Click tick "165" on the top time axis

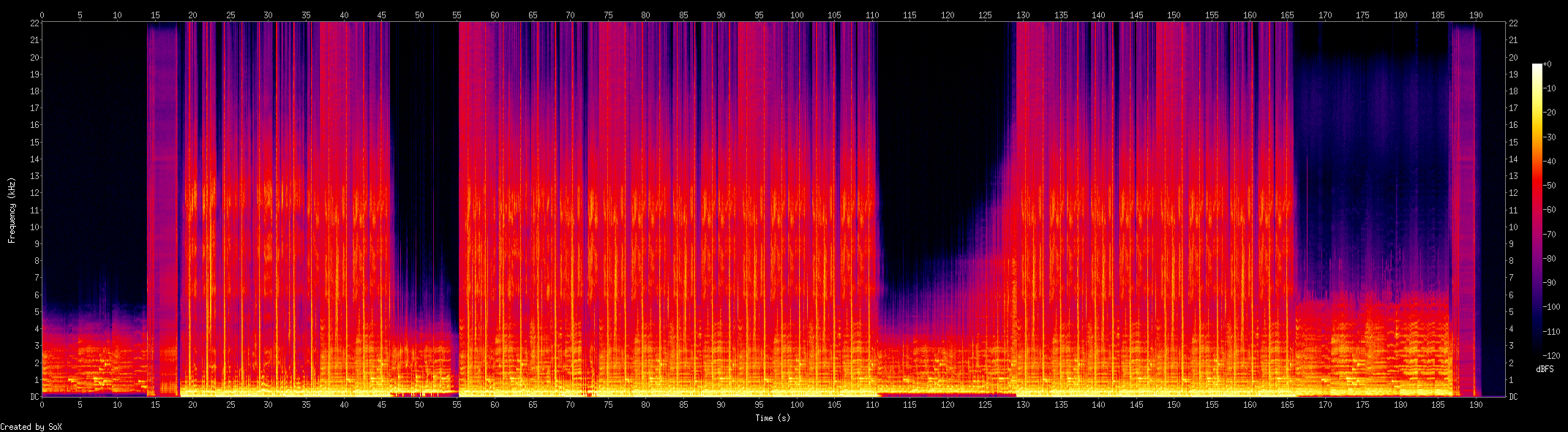coord(1287,15)
